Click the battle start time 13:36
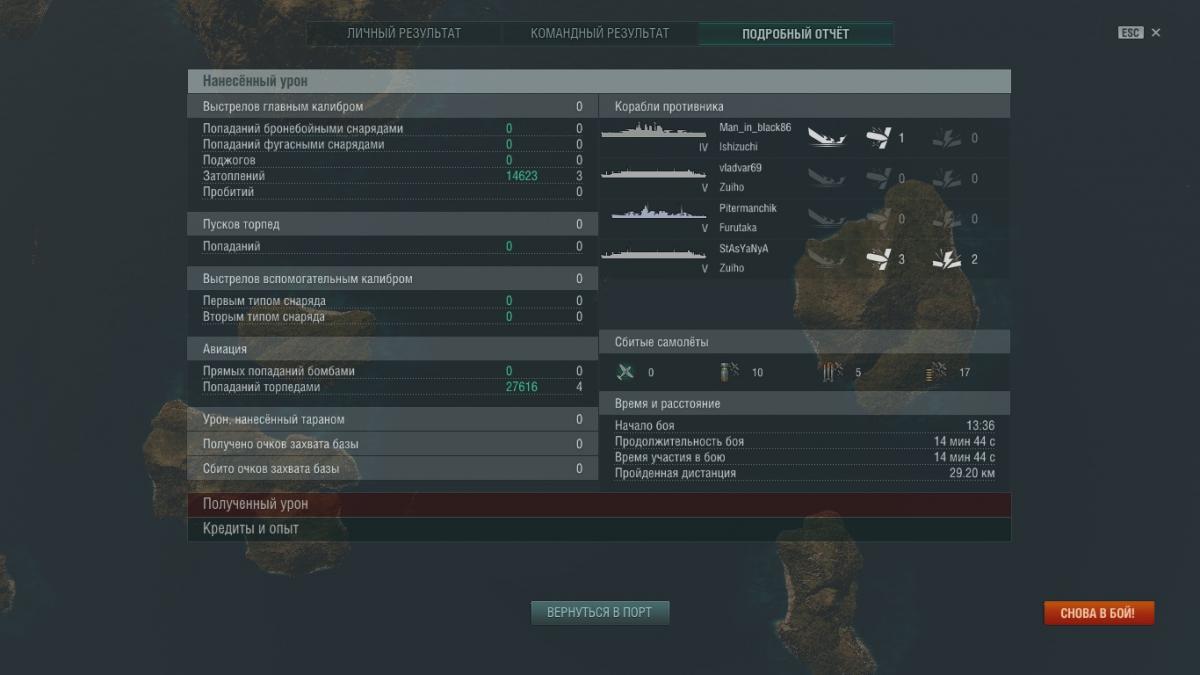Image resolution: width=1200 pixels, height=675 pixels. pyautogui.click(x=980, y=426)
